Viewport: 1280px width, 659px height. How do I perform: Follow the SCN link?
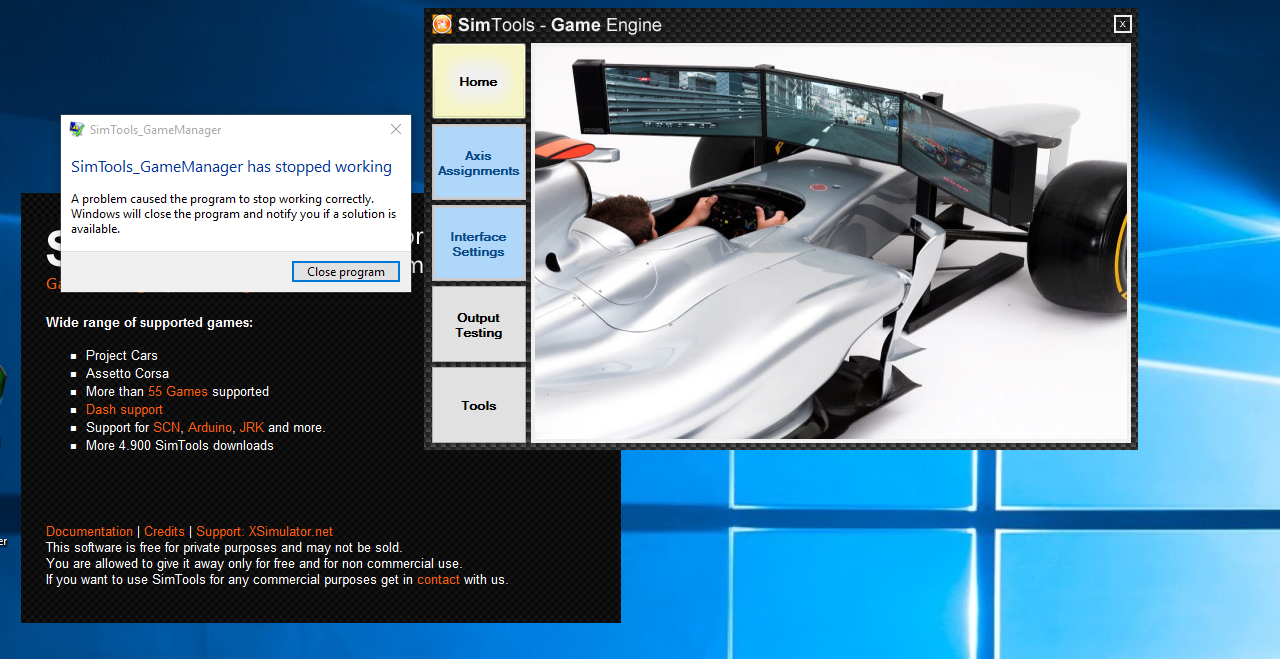(x=166, y=427)
